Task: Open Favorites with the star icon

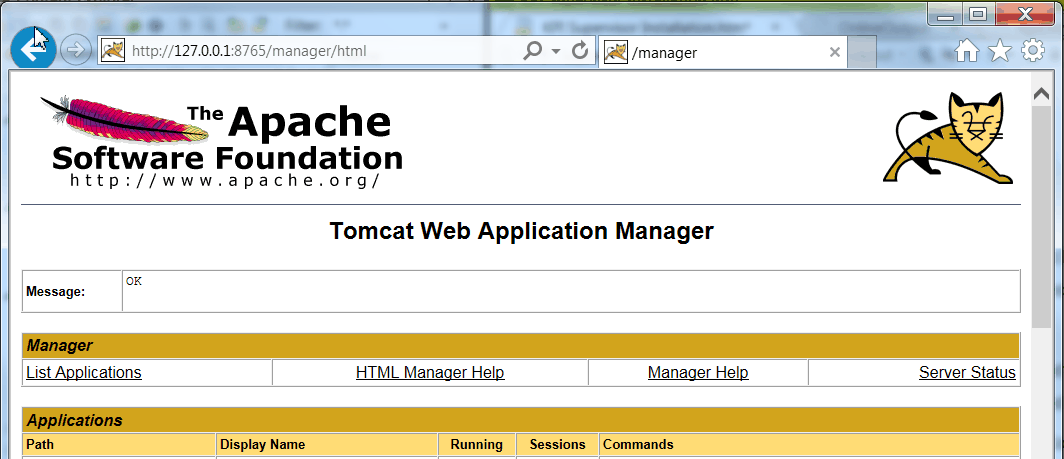Action: click(1000, 51)
